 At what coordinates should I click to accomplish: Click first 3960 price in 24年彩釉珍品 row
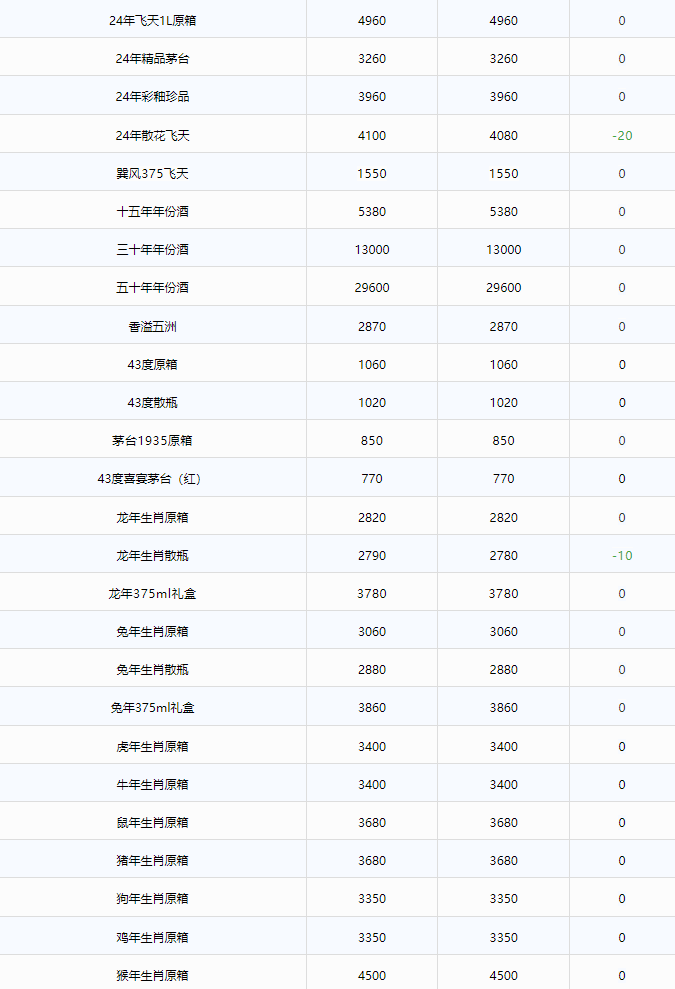click(x=372, y=97)
